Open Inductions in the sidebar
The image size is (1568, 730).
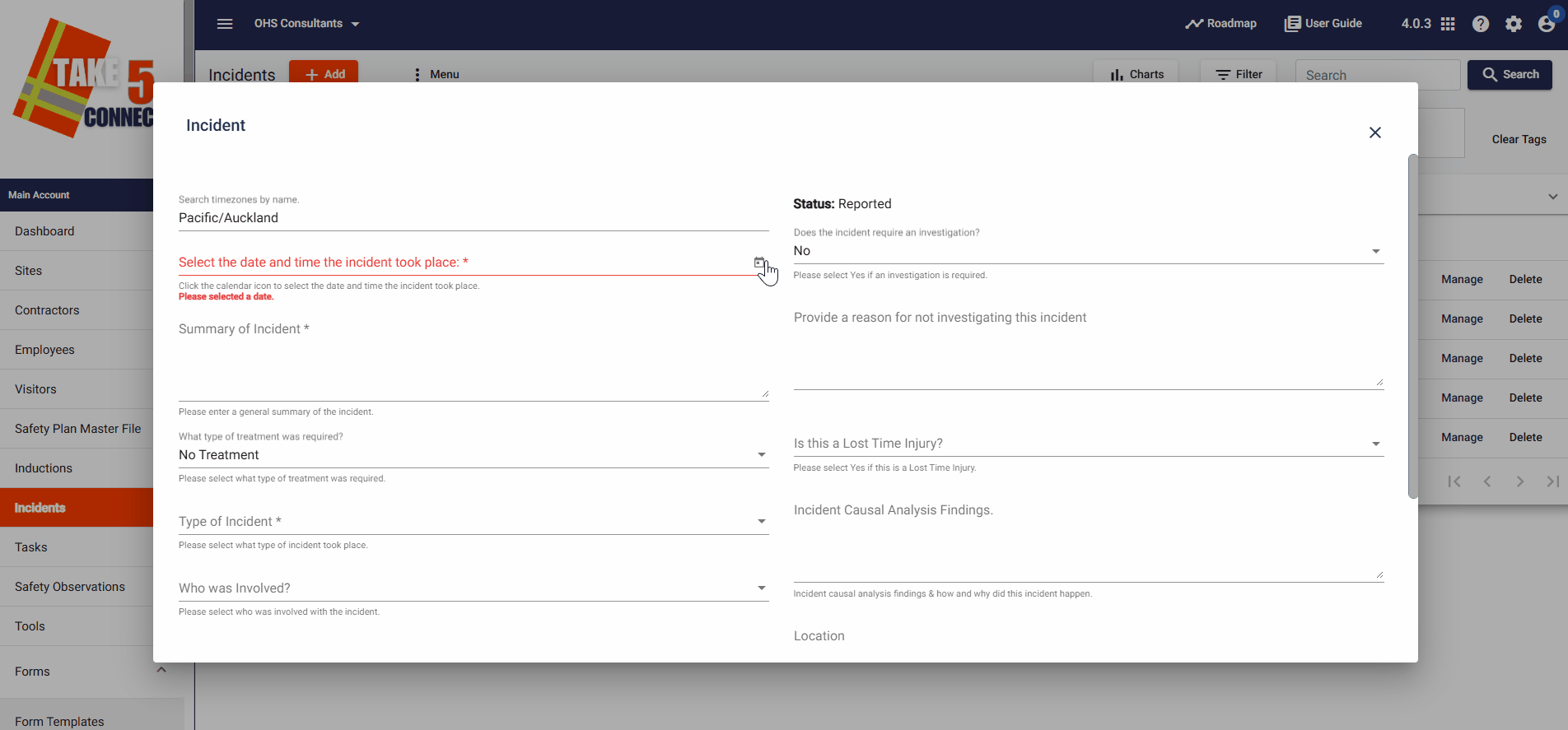(77, 468)
